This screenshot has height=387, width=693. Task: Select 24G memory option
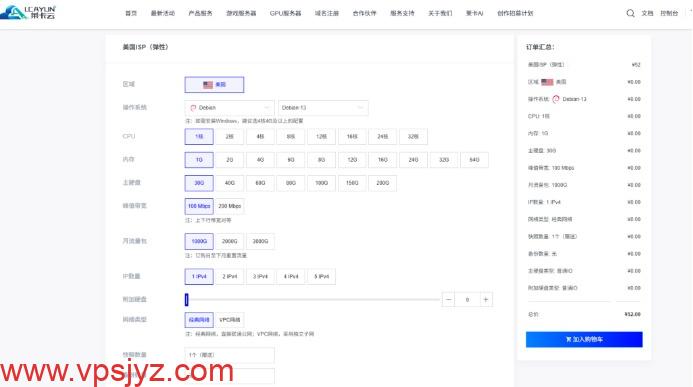coord(413,160)
